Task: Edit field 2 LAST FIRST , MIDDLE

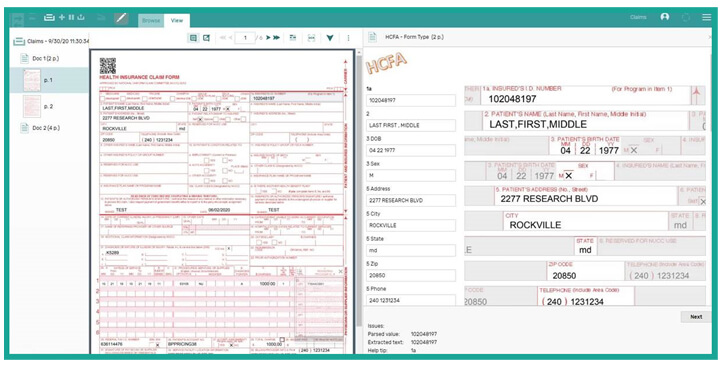Action: [411, 125]
